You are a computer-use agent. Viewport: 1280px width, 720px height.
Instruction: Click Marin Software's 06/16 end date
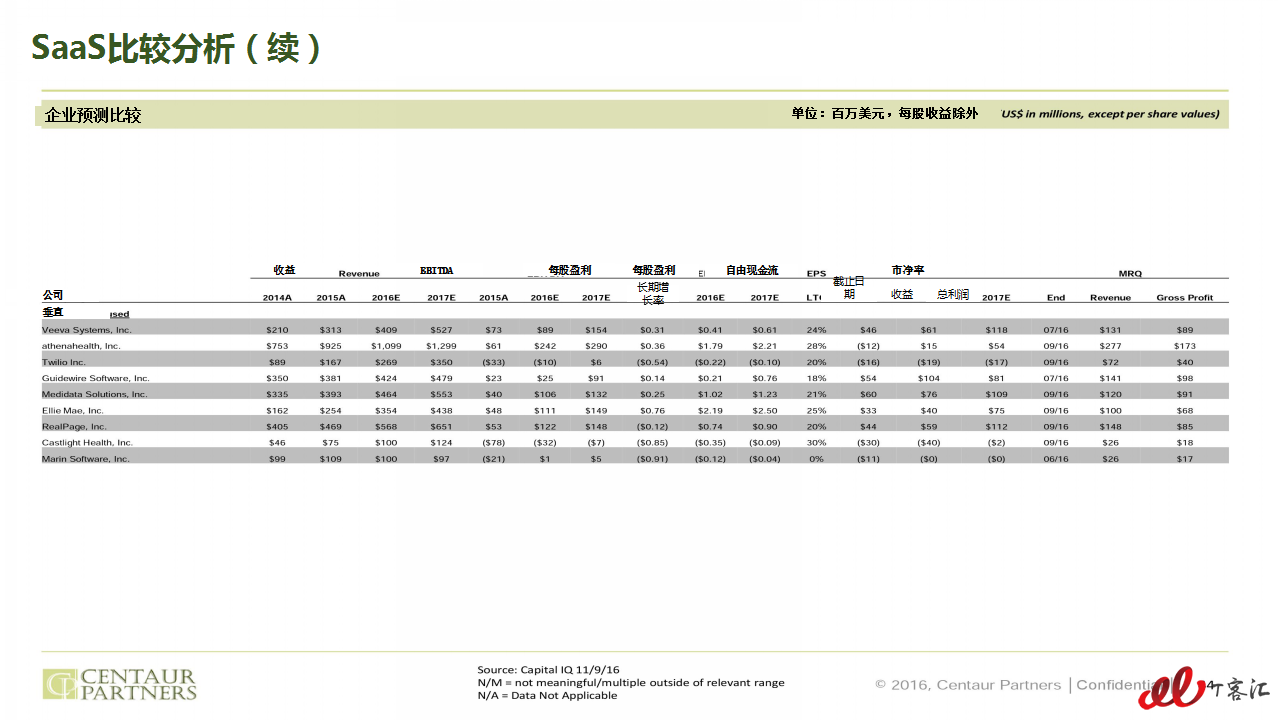[x=1056, y=458]
